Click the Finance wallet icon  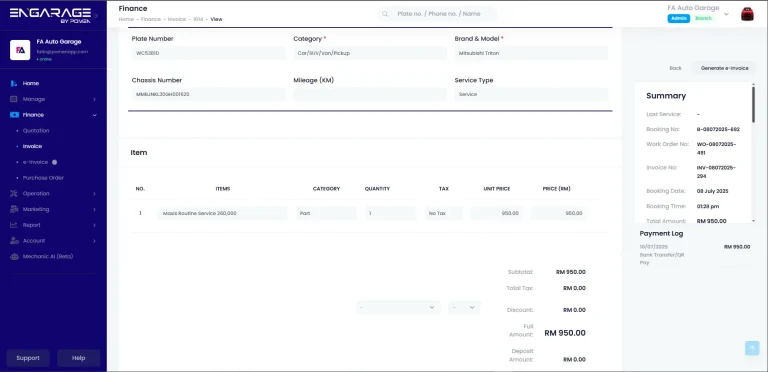[x=14, y=115]
